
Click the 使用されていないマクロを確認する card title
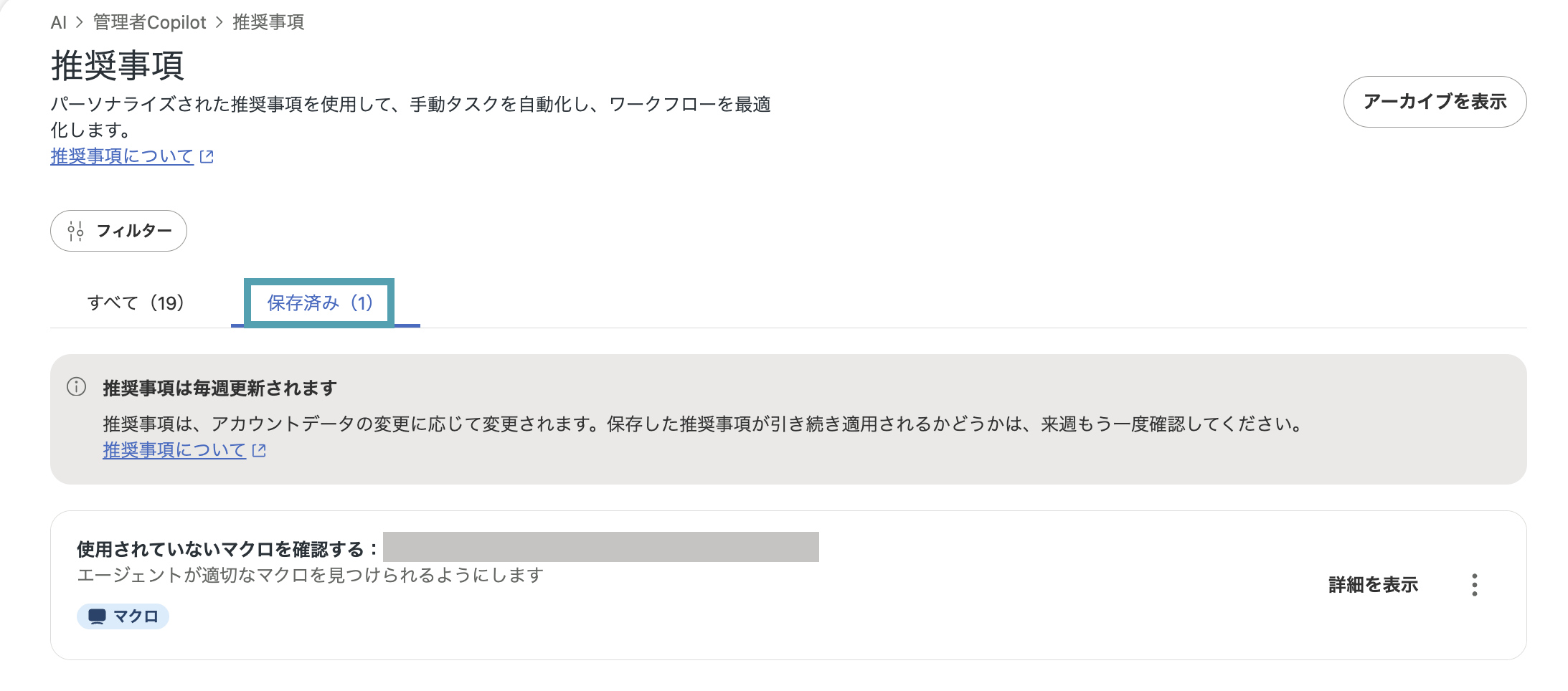[x=227, y=549]
